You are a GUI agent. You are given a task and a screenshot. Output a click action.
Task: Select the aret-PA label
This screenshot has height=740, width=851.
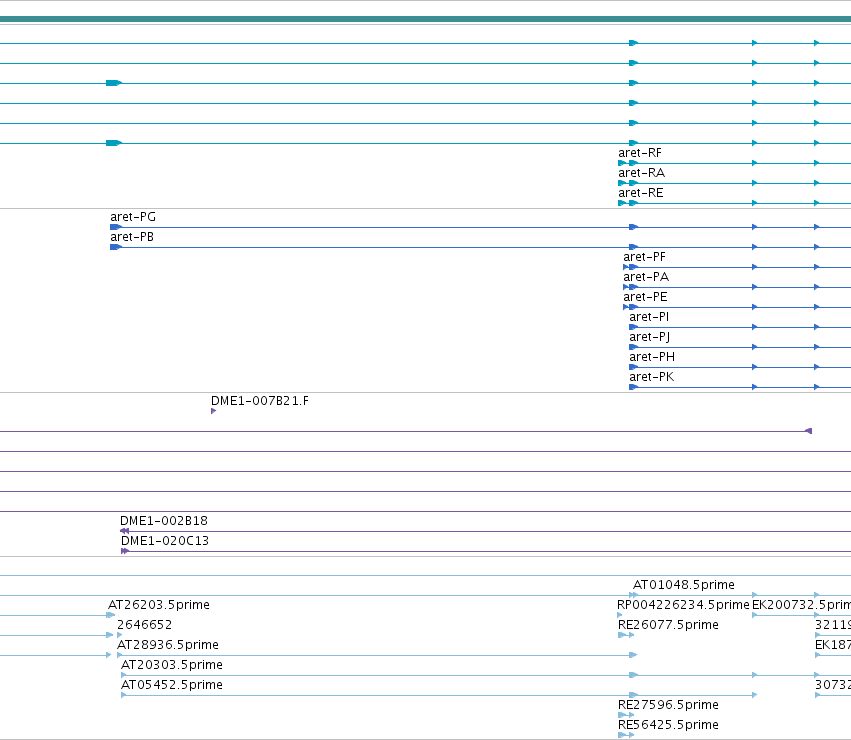[x=646, y=277]
